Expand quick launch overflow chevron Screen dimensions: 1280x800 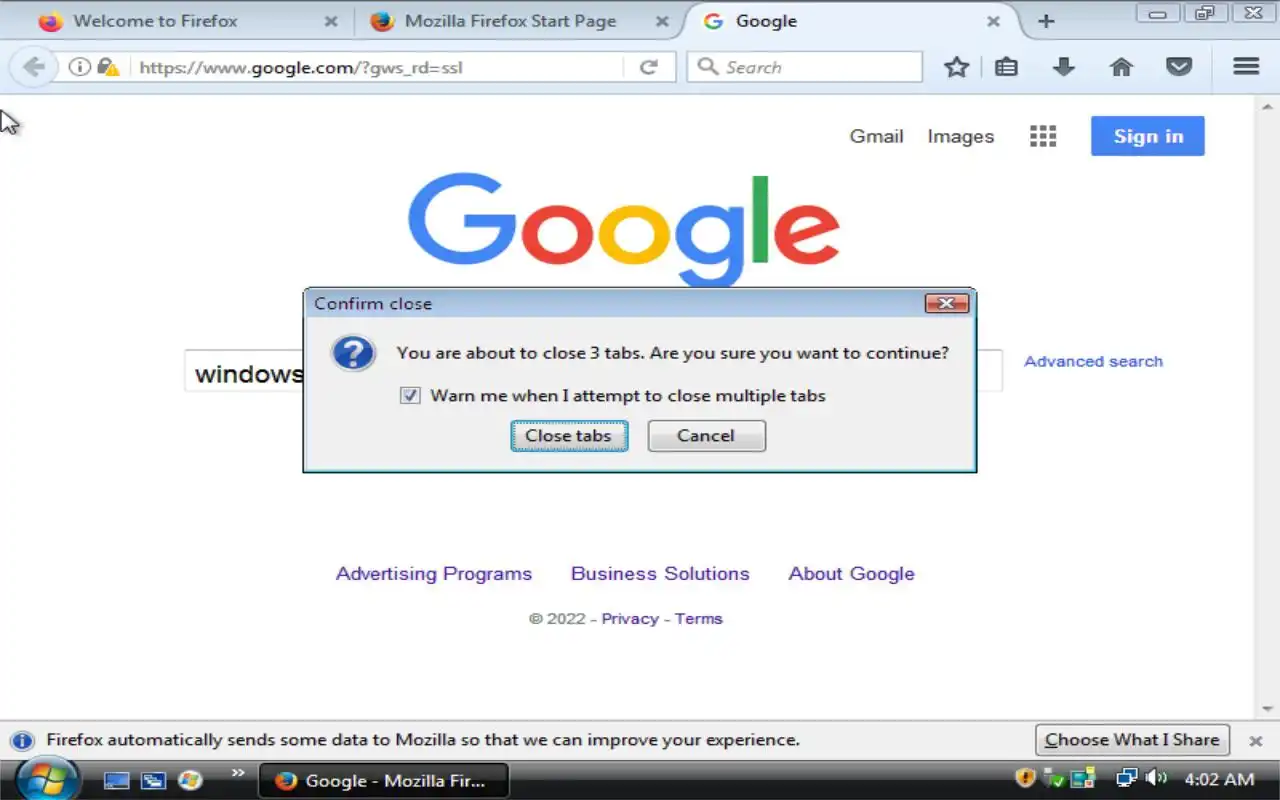238,773
